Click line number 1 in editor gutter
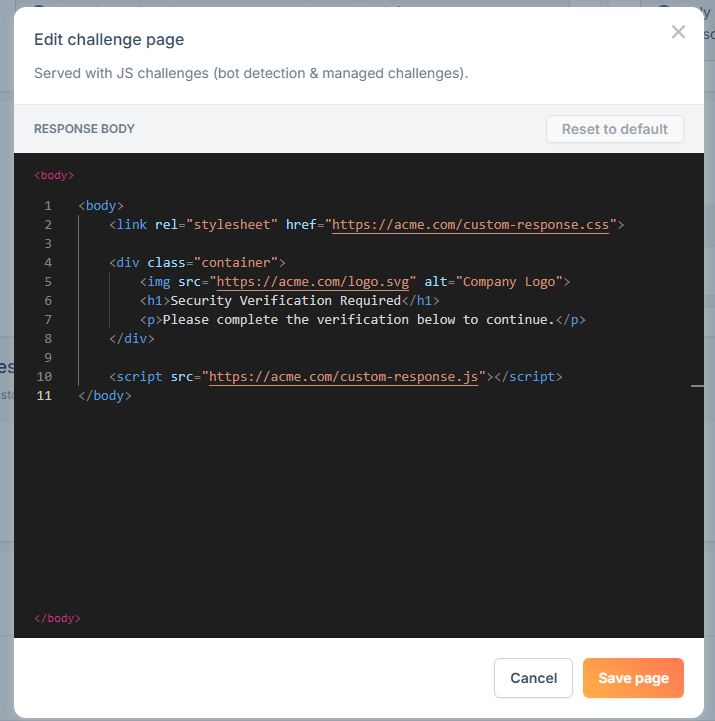The height and width of the screenshot is (721, 715). (48, 206)
